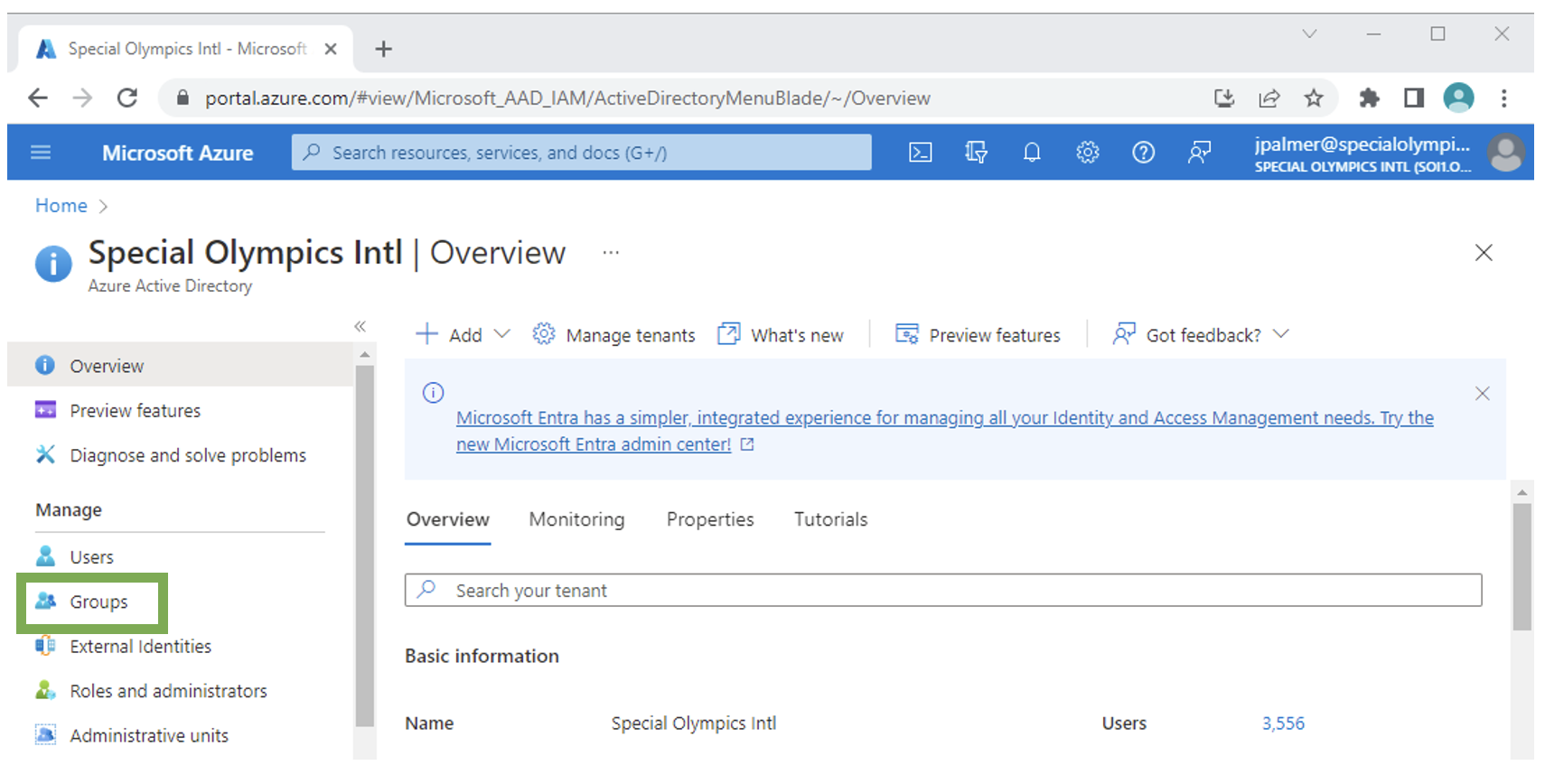Open Cloud Shell from the top bar
The height and width of the screenshot is (784, 1545).
920,153
